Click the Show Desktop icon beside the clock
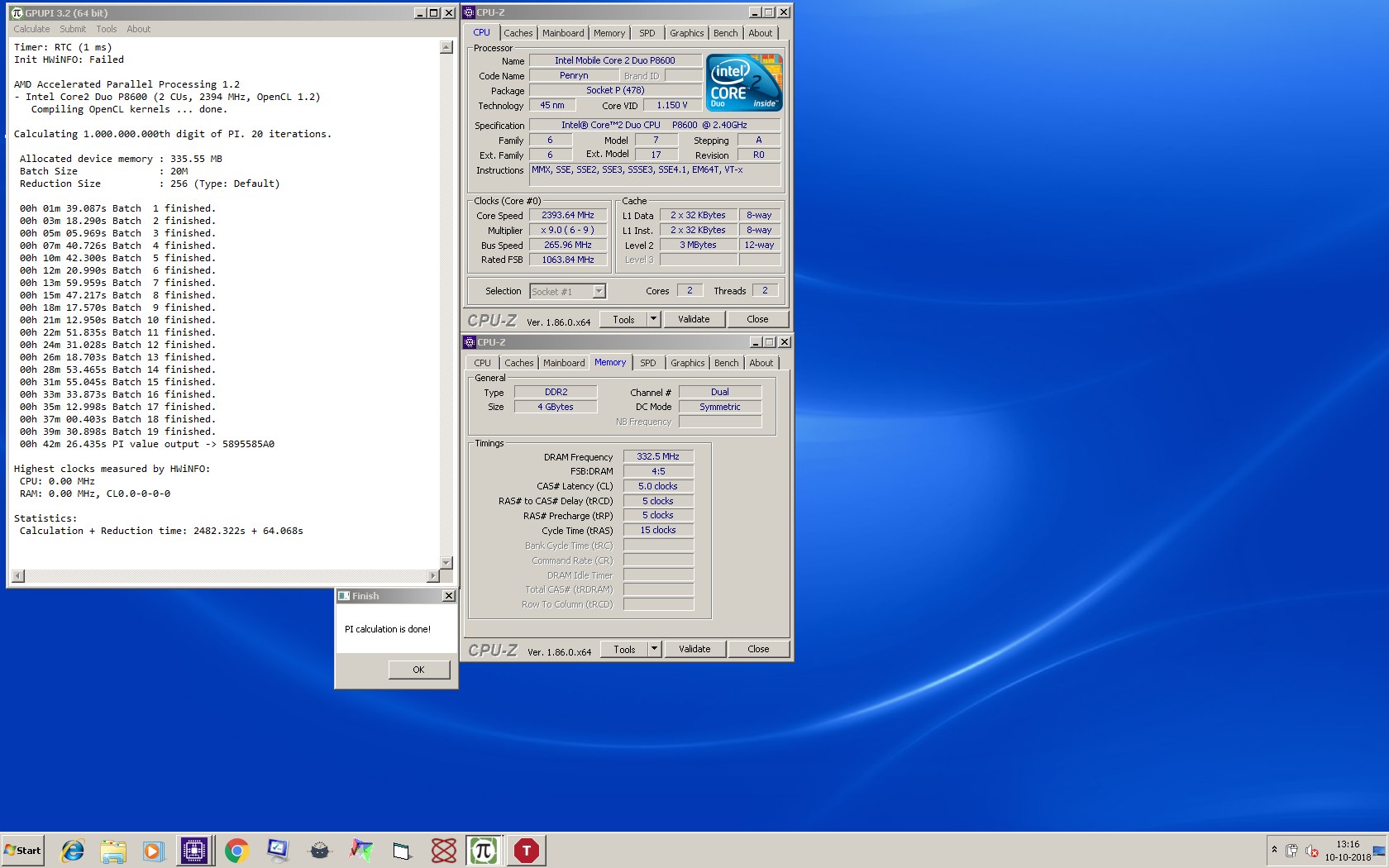 coord(1379,851)
